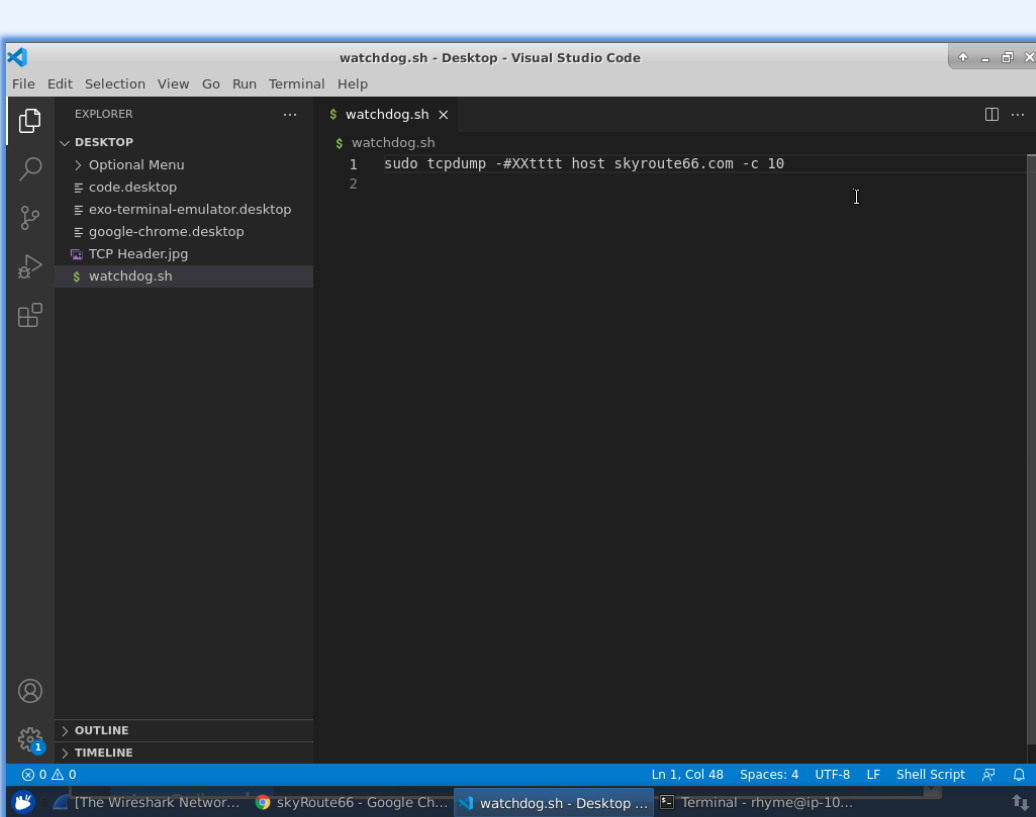Click Ln 1, Col 48 cursor position indicator
Screen dimensions: 1036x817
[687, 774]
